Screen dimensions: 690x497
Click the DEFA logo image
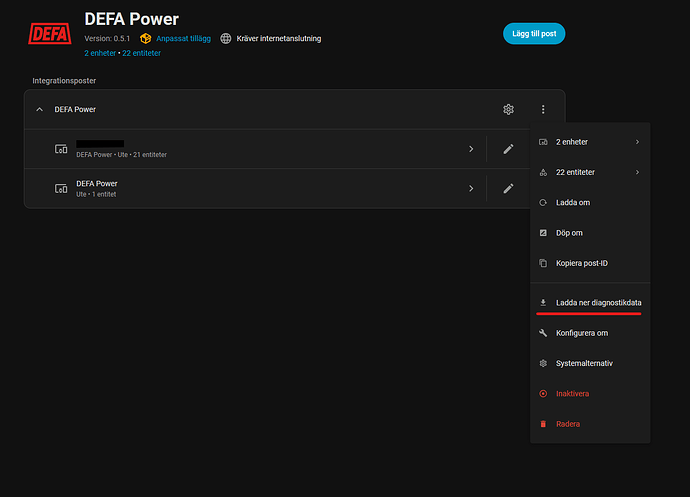pos(50,33)
